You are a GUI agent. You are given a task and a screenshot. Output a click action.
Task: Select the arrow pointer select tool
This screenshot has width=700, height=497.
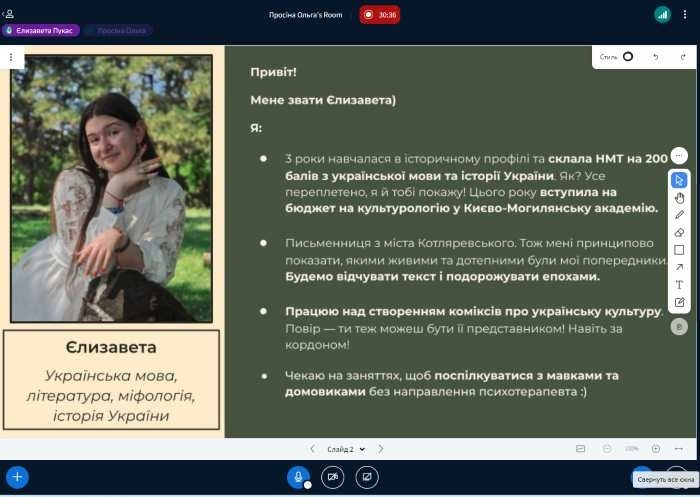pos(679,180)
